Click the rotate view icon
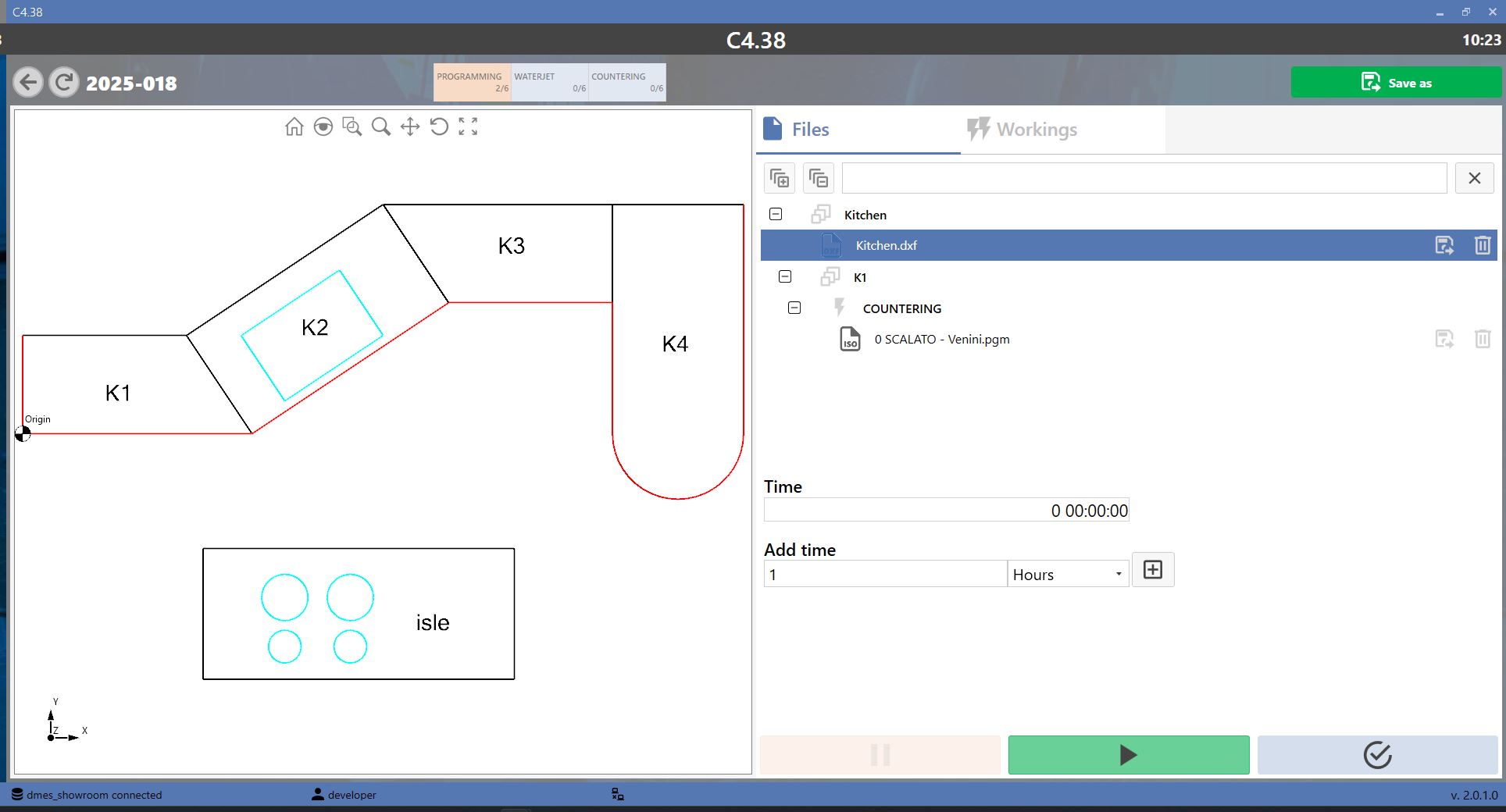This screenshot has width=1506, height=812. [x=439, y=126]
